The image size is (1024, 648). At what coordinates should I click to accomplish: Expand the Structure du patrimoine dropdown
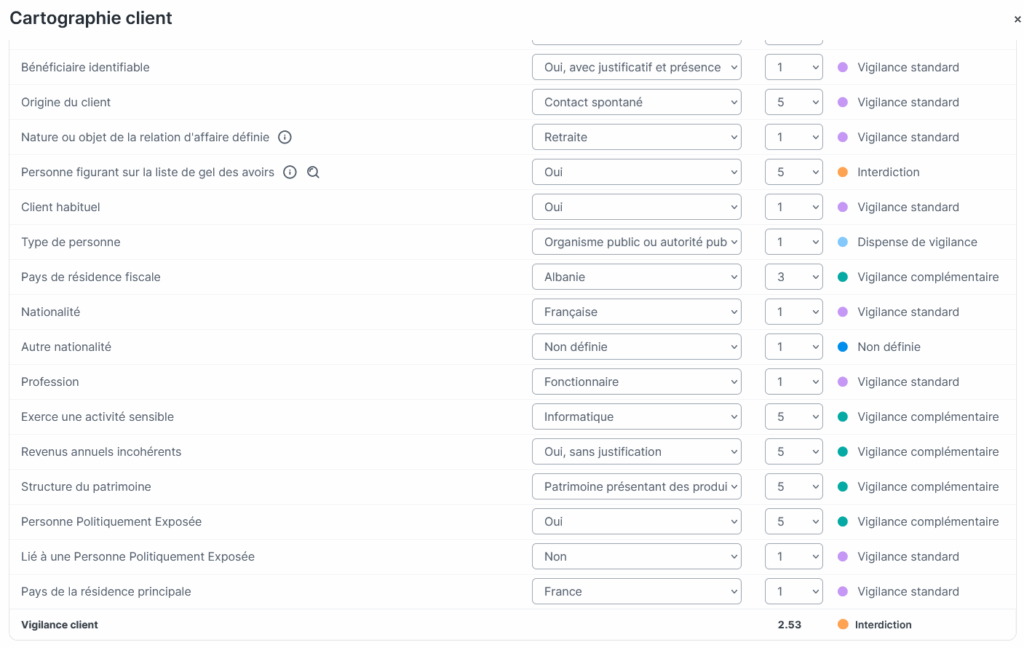636,487
